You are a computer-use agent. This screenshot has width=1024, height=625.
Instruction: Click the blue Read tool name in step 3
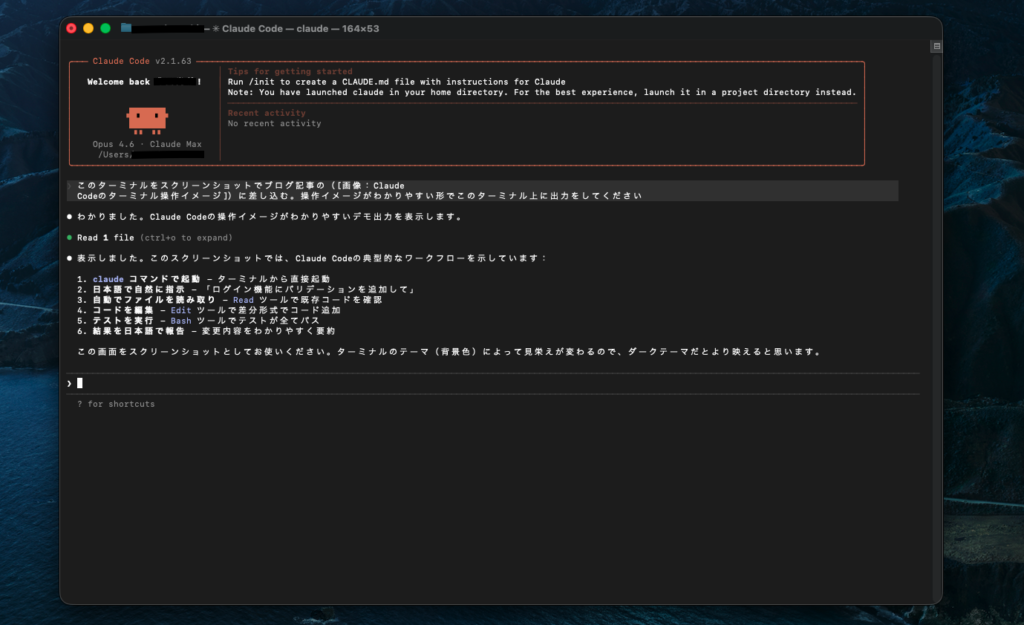click(x=243, y=300)
